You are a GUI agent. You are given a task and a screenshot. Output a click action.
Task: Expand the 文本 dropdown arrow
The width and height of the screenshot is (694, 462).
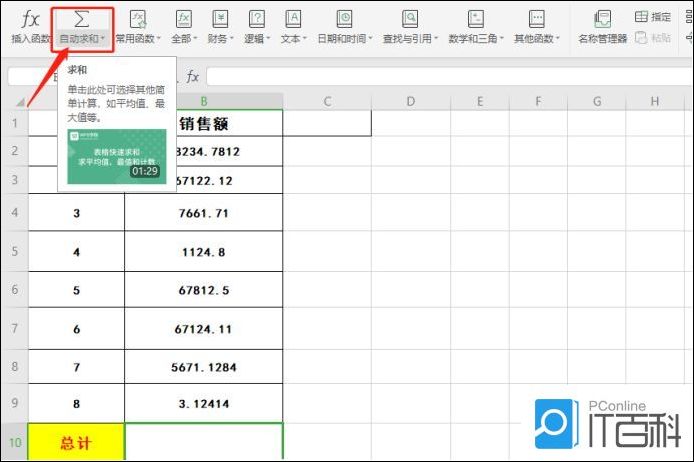click(x=305, y=39)
